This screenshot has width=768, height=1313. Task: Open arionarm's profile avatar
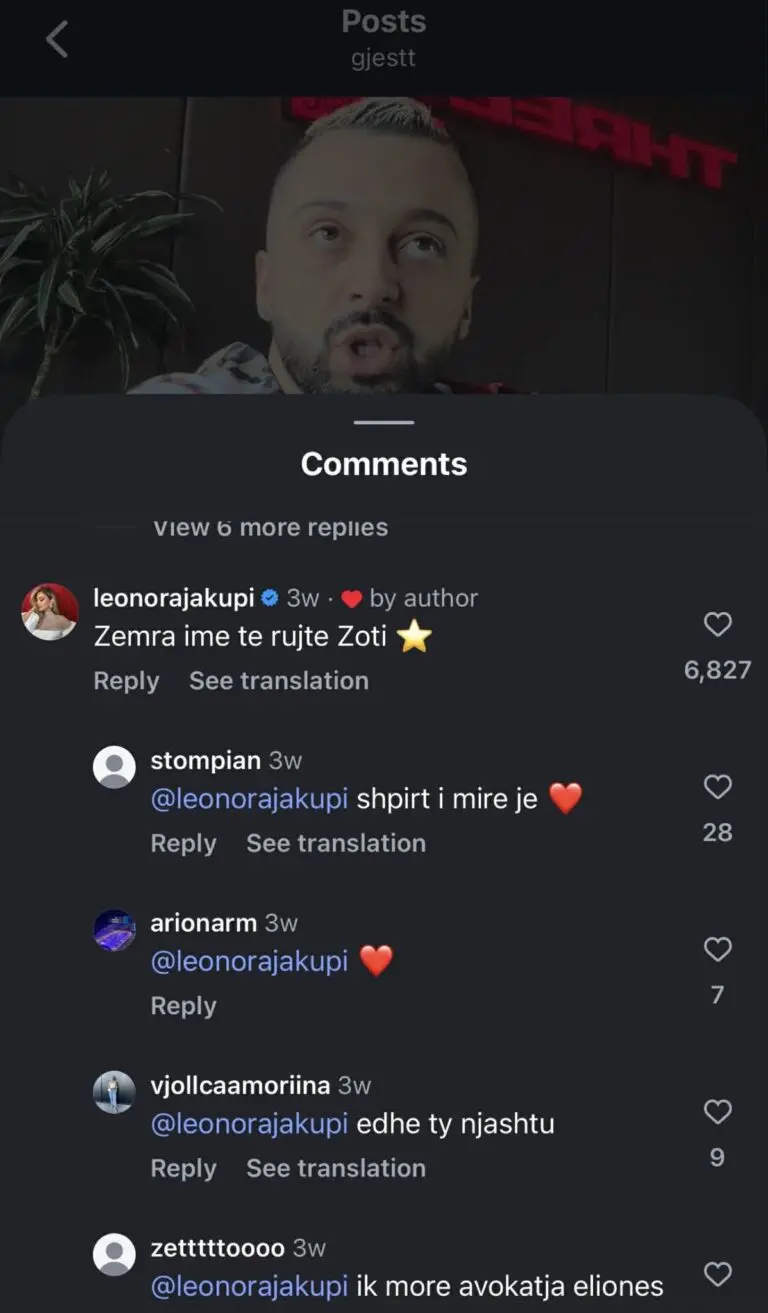[114, 930]
